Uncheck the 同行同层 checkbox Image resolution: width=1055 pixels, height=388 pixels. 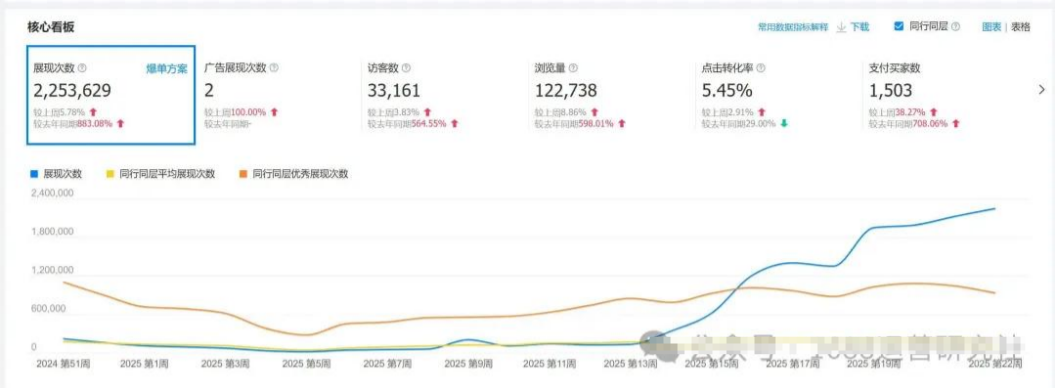coord(898,26)
